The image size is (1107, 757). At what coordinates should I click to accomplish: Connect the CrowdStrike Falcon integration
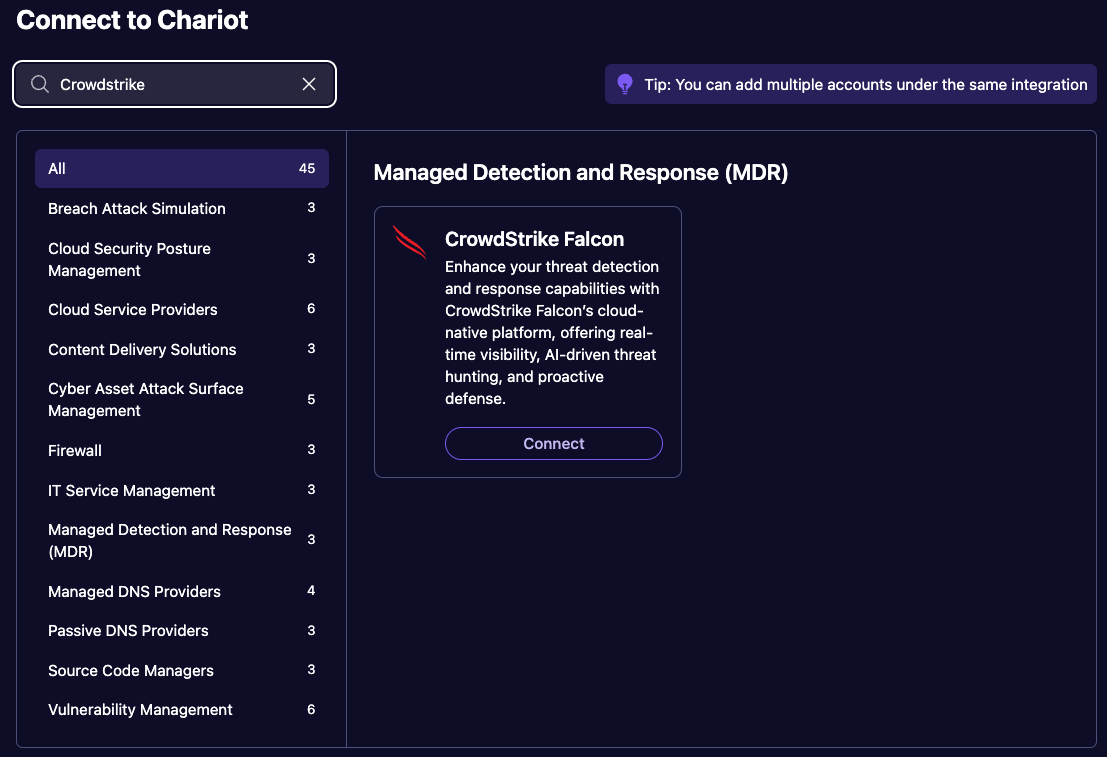(x=554, y=443)
